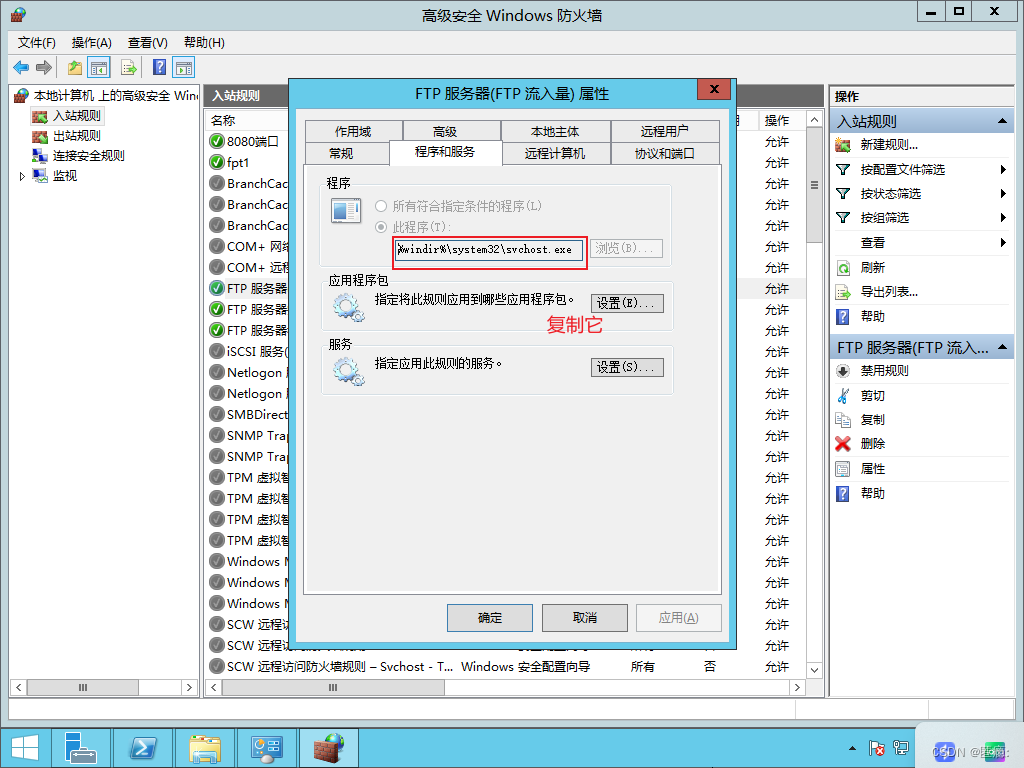
Task: Click green check icon of 8080端口 rule
Action: [x=217, y=142]
